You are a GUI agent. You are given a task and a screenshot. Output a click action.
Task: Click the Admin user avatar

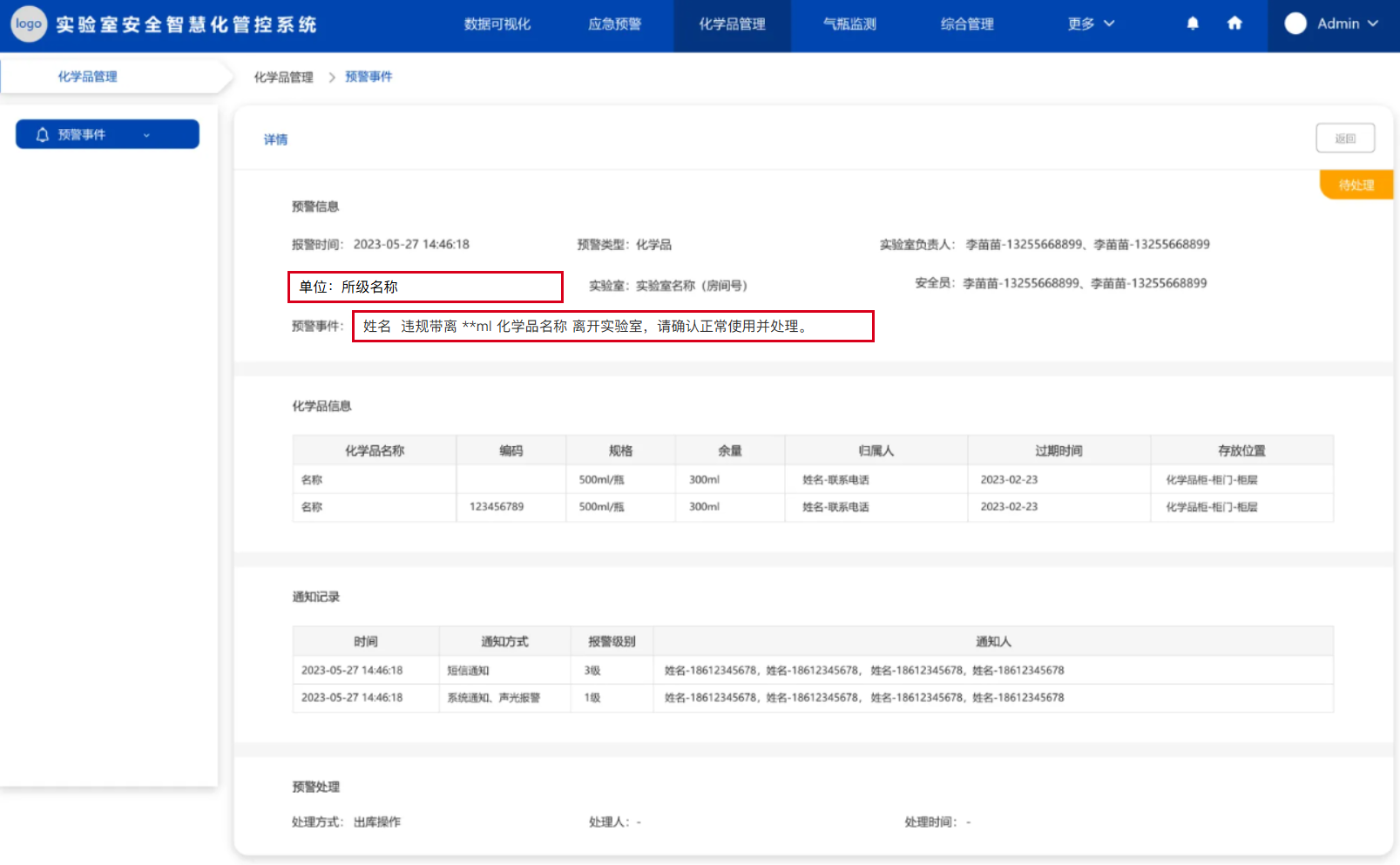[x=1295, y=24]
